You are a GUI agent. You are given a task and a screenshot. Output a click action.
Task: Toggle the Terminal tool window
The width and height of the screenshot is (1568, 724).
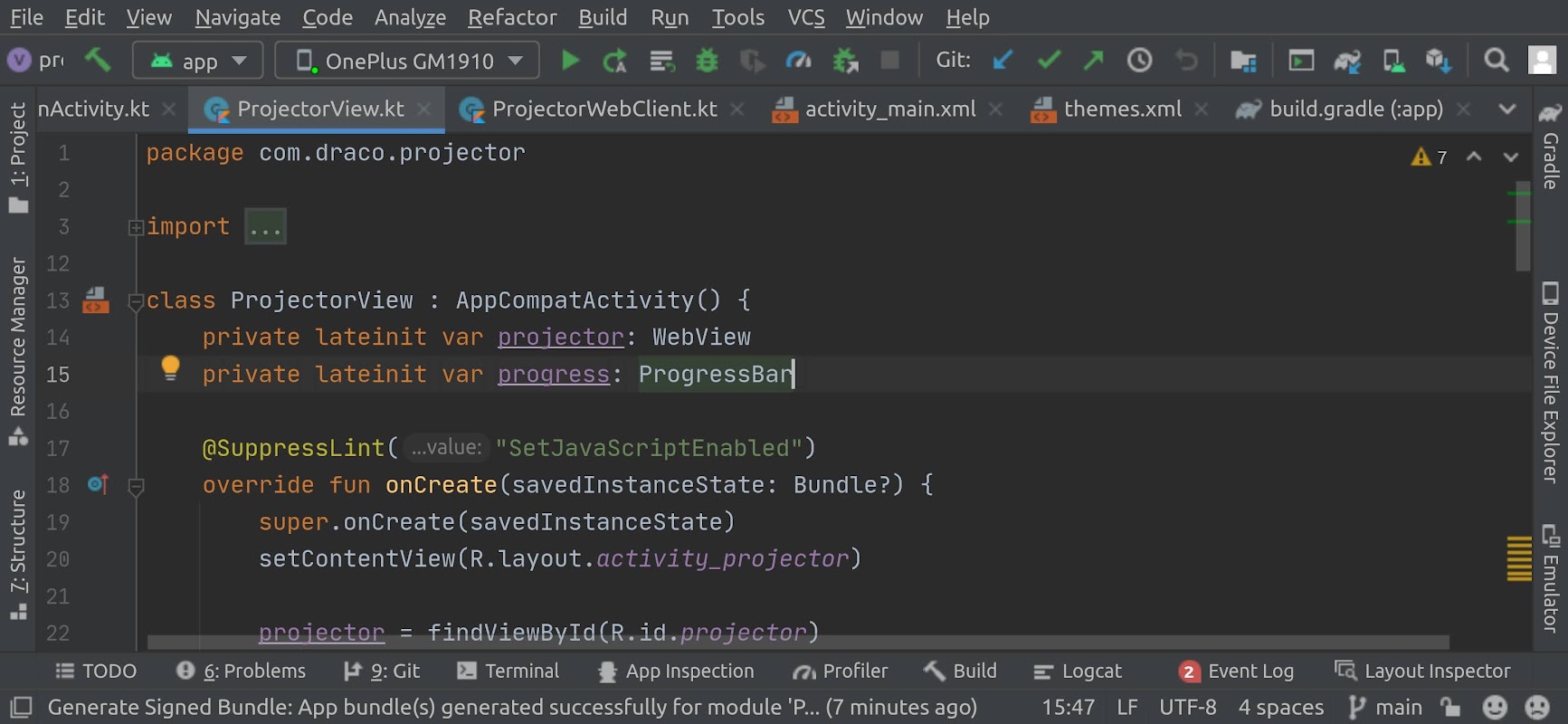[x=508, y=671]
